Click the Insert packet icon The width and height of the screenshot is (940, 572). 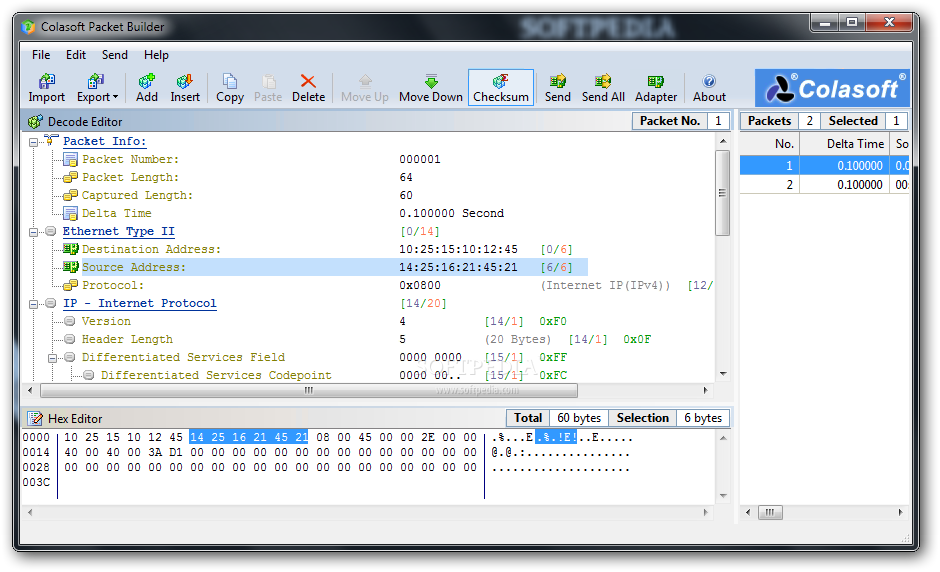point(185,81)
